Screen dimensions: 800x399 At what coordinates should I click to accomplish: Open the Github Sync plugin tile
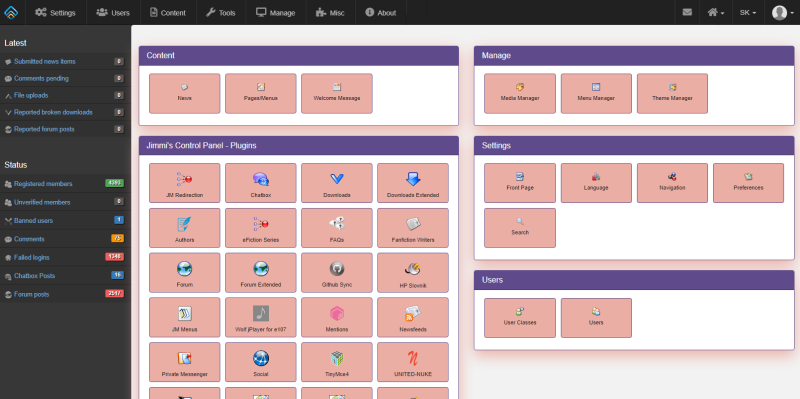point(337,272)
